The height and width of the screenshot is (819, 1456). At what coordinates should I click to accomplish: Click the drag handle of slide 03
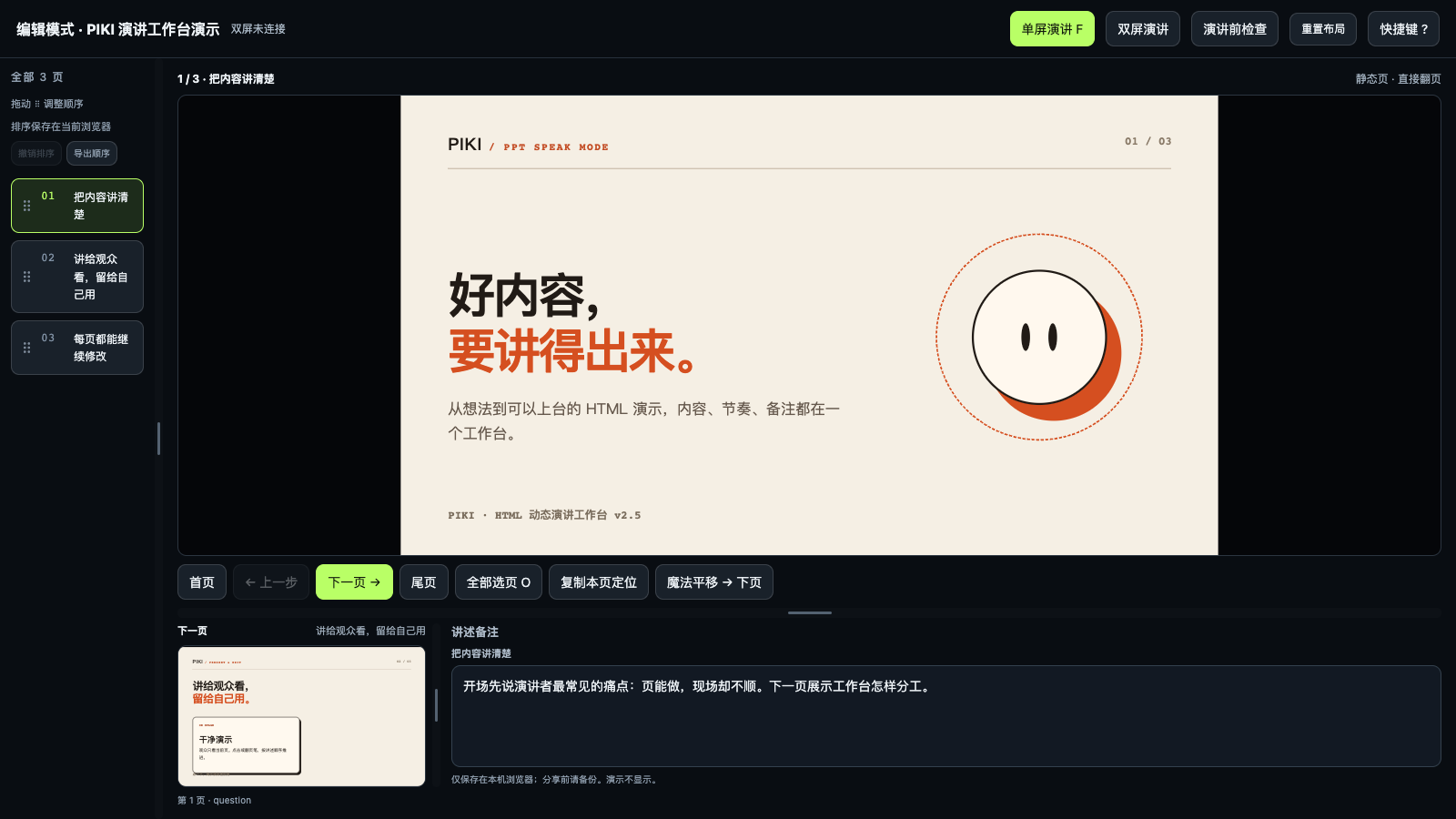coord(26,348)
